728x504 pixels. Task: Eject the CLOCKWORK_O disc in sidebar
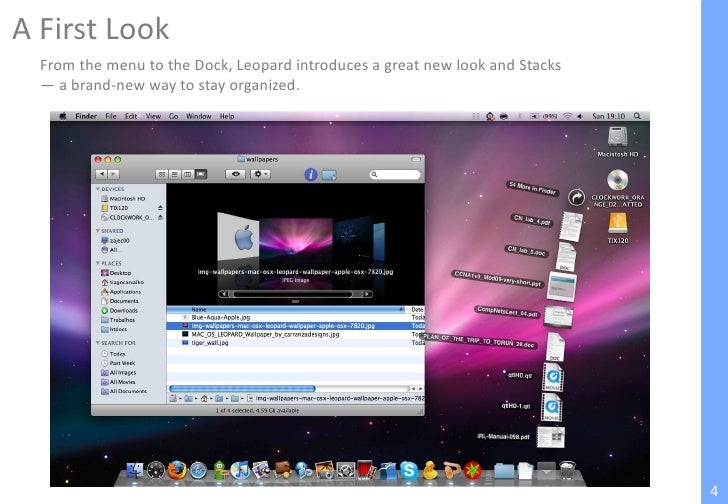160,217
